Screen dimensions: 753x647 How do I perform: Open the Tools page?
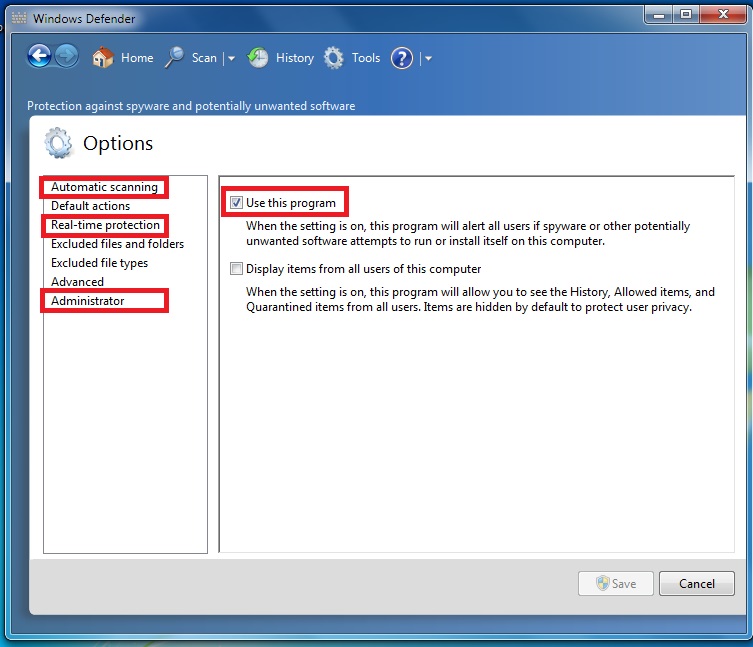(366, 58)
